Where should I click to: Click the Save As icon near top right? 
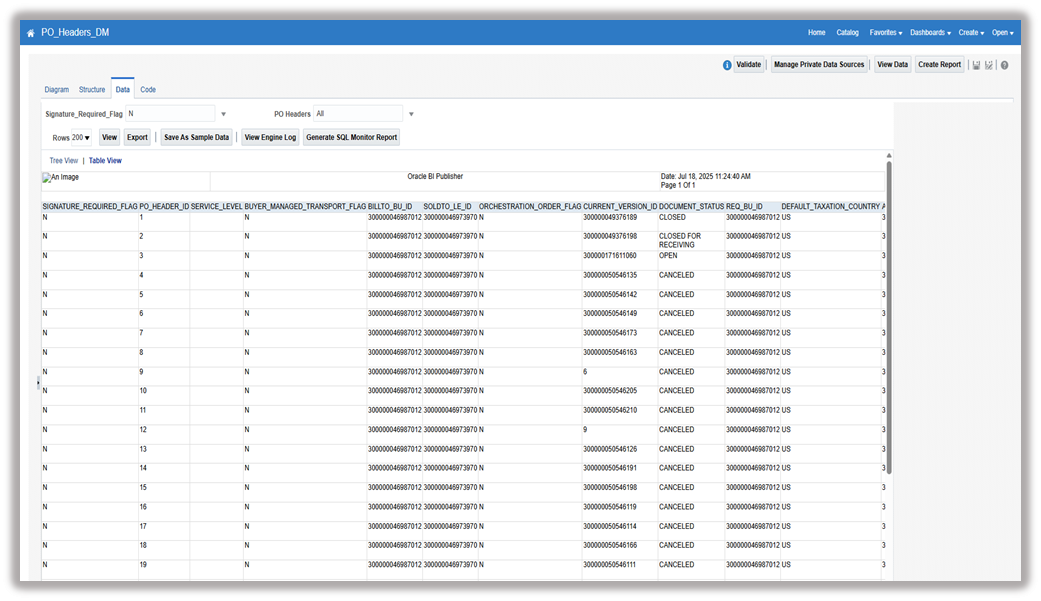(x=989, y=64)
